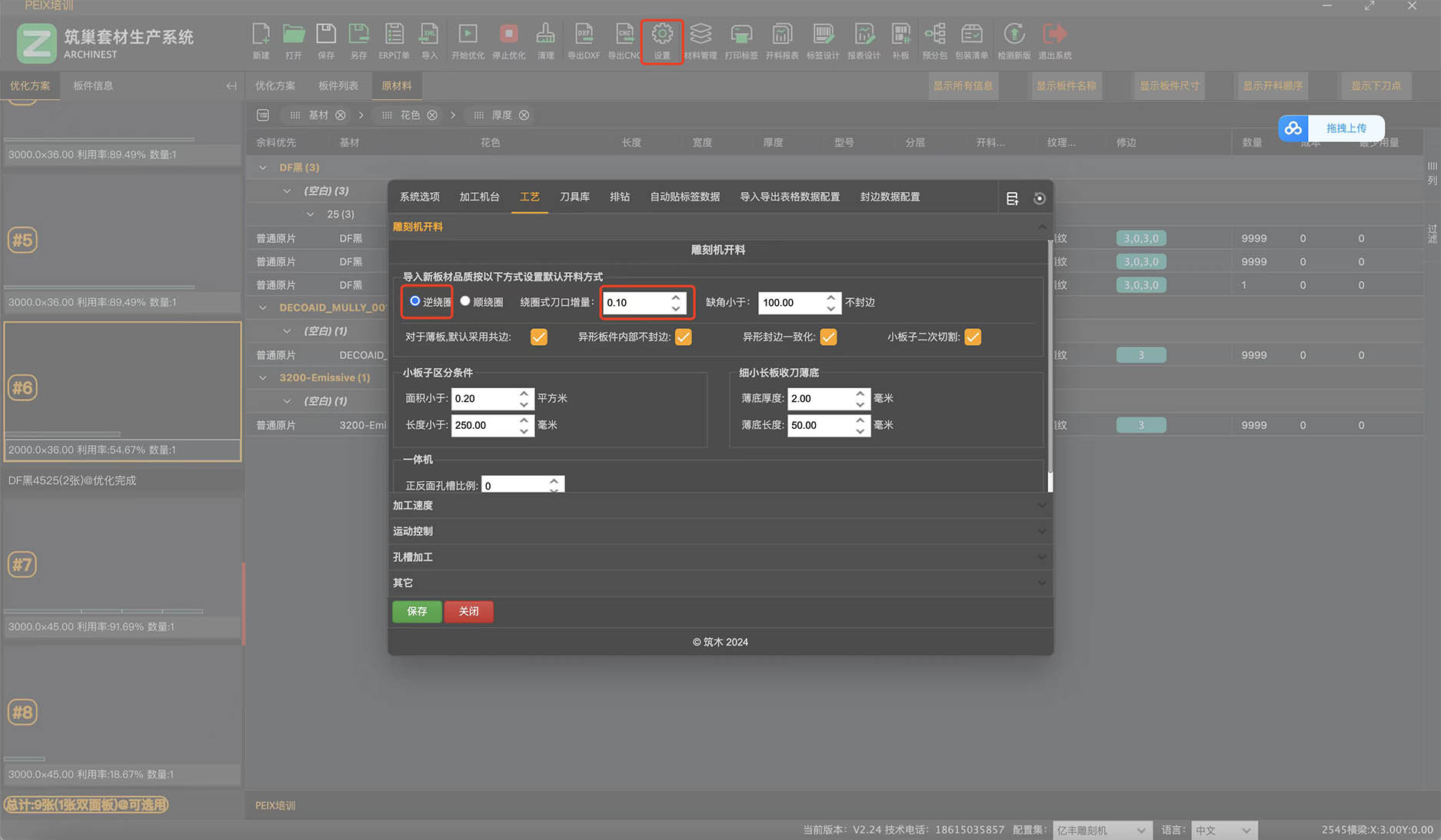Viewport: 1441px width, 840px height.
Task: Click the red 关闭 button
Action: coord(468,611)
